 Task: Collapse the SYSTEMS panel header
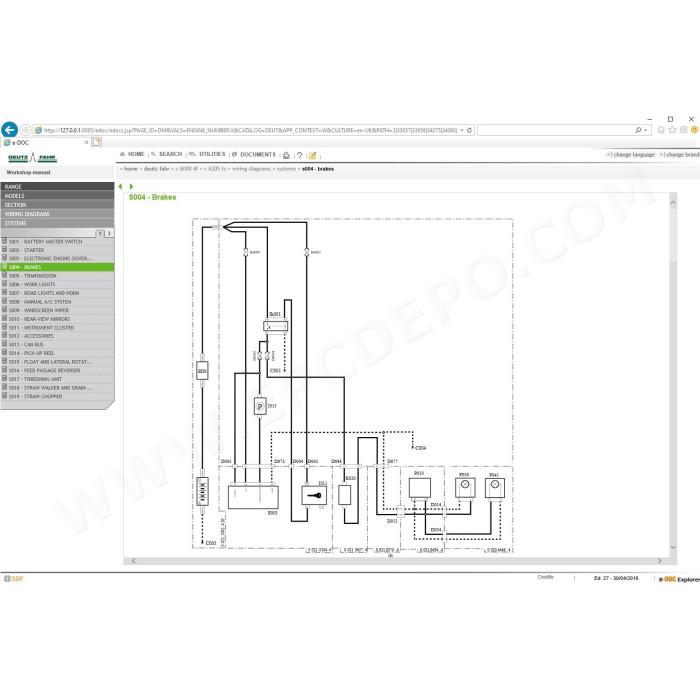point(57,223)
